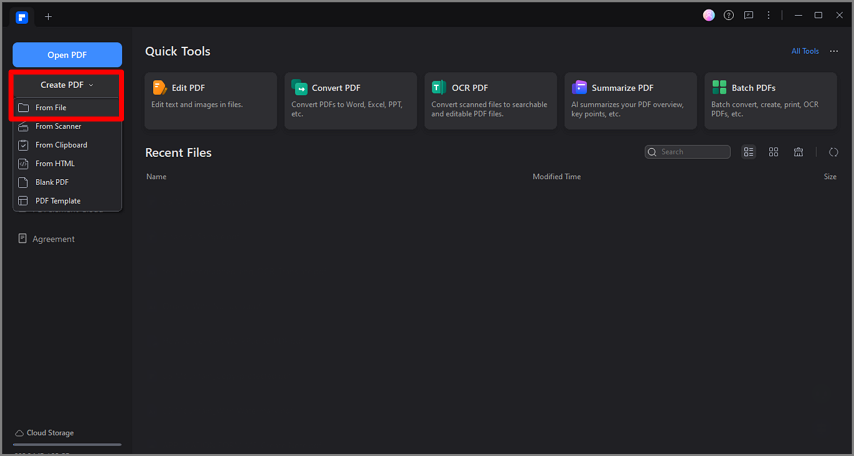Choose PDF Template menu entry
This screenshot has height=456, width=854.
67,200
